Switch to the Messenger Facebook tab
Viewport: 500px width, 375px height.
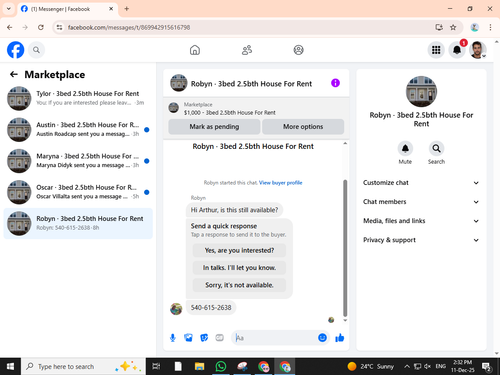click(x=67, y=9)
